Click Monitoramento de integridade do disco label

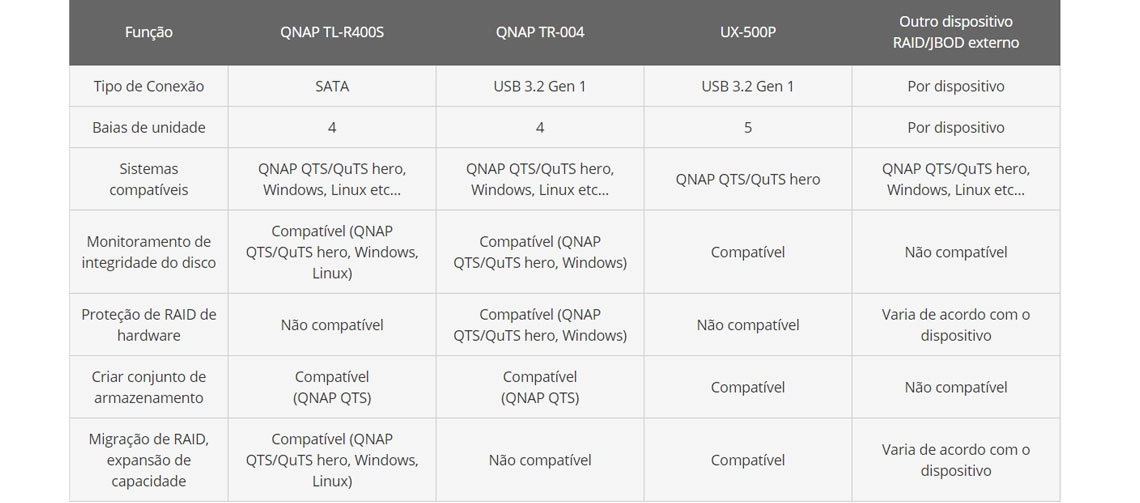148,252
